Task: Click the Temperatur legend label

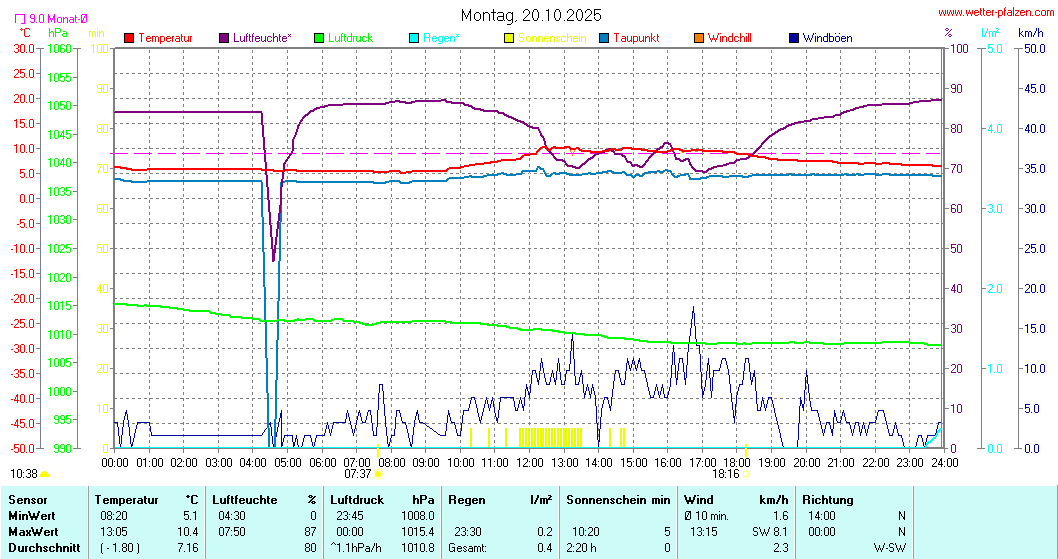Action: [165, 38]
